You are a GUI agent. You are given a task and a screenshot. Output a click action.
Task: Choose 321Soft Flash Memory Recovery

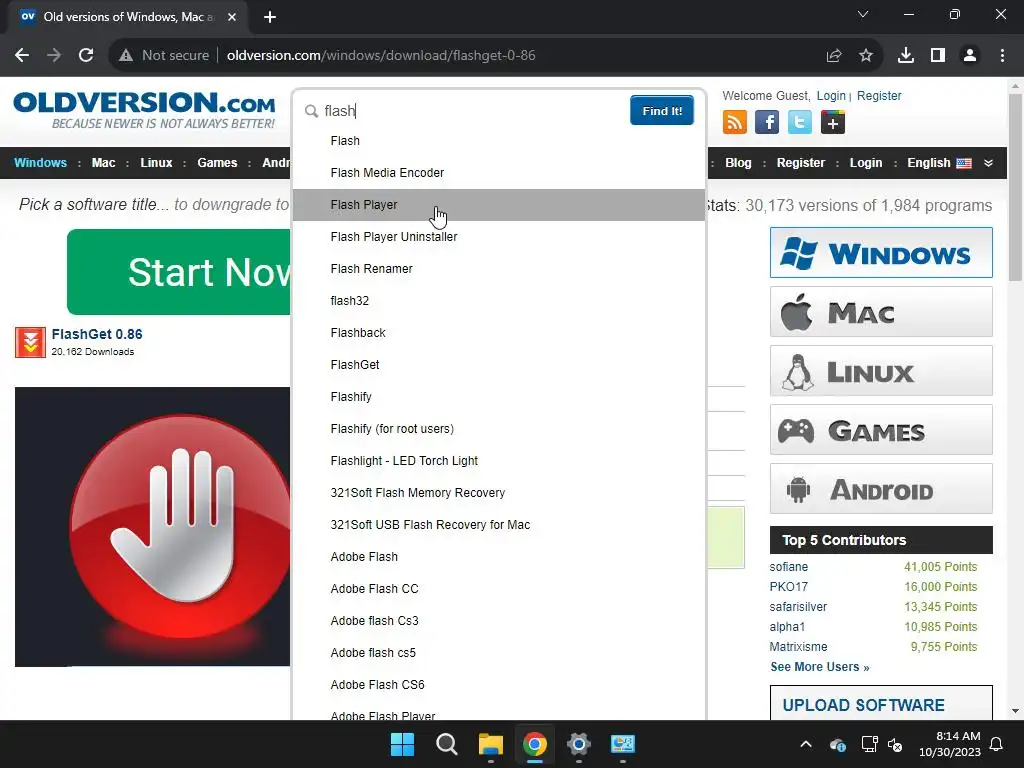[499, 493]
